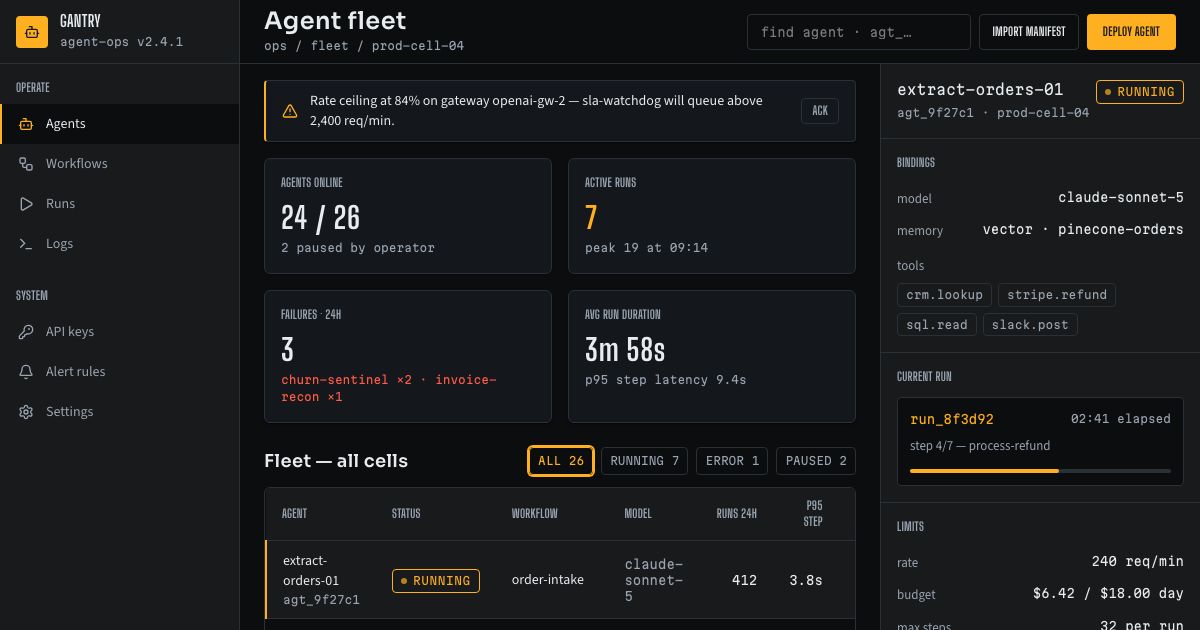The width and height of the screenshot is (1200, 630).
Task: Select the Logs menu label
Action: pos(59,244)
